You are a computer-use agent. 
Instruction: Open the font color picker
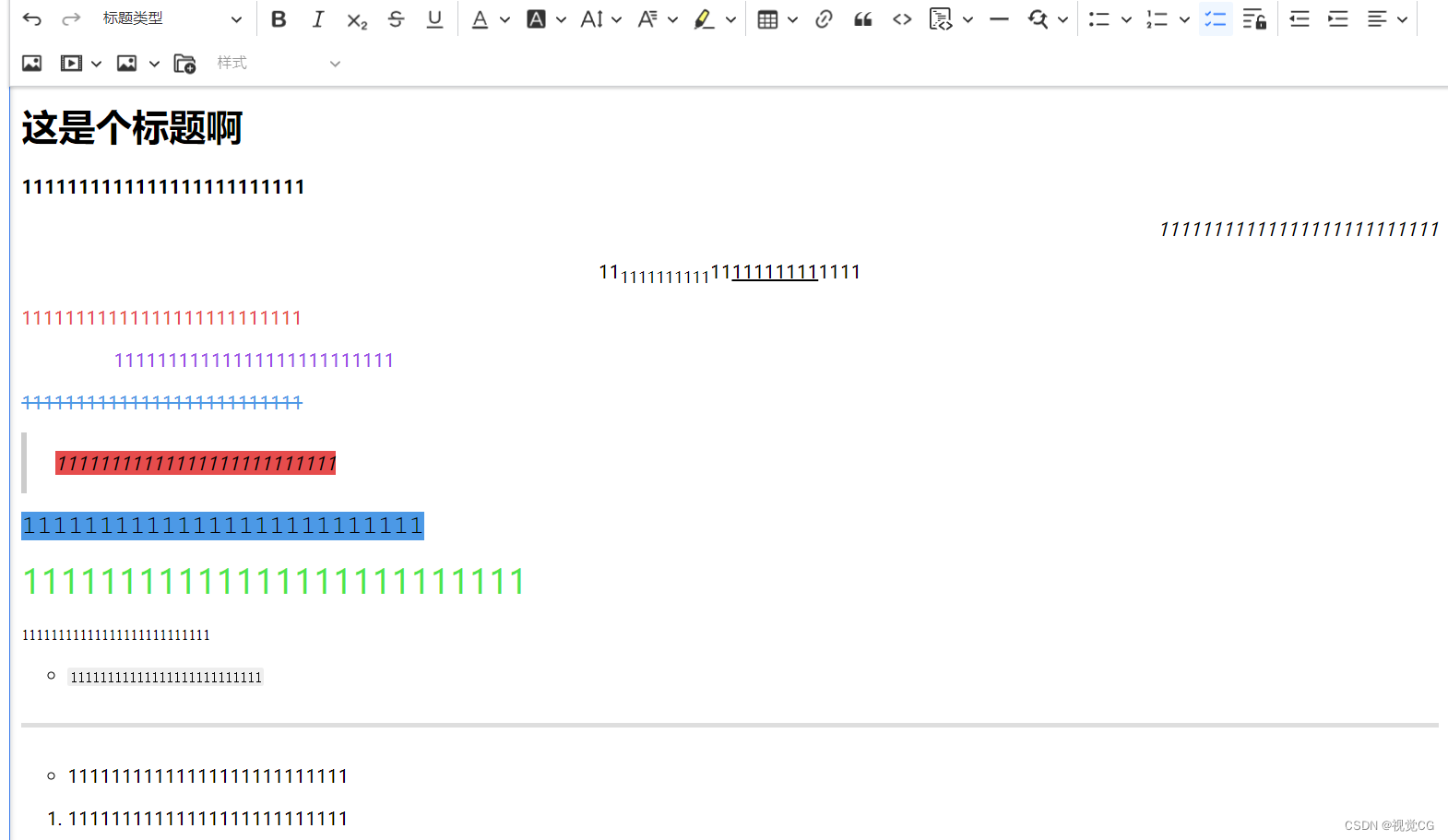tap(480, 19)
